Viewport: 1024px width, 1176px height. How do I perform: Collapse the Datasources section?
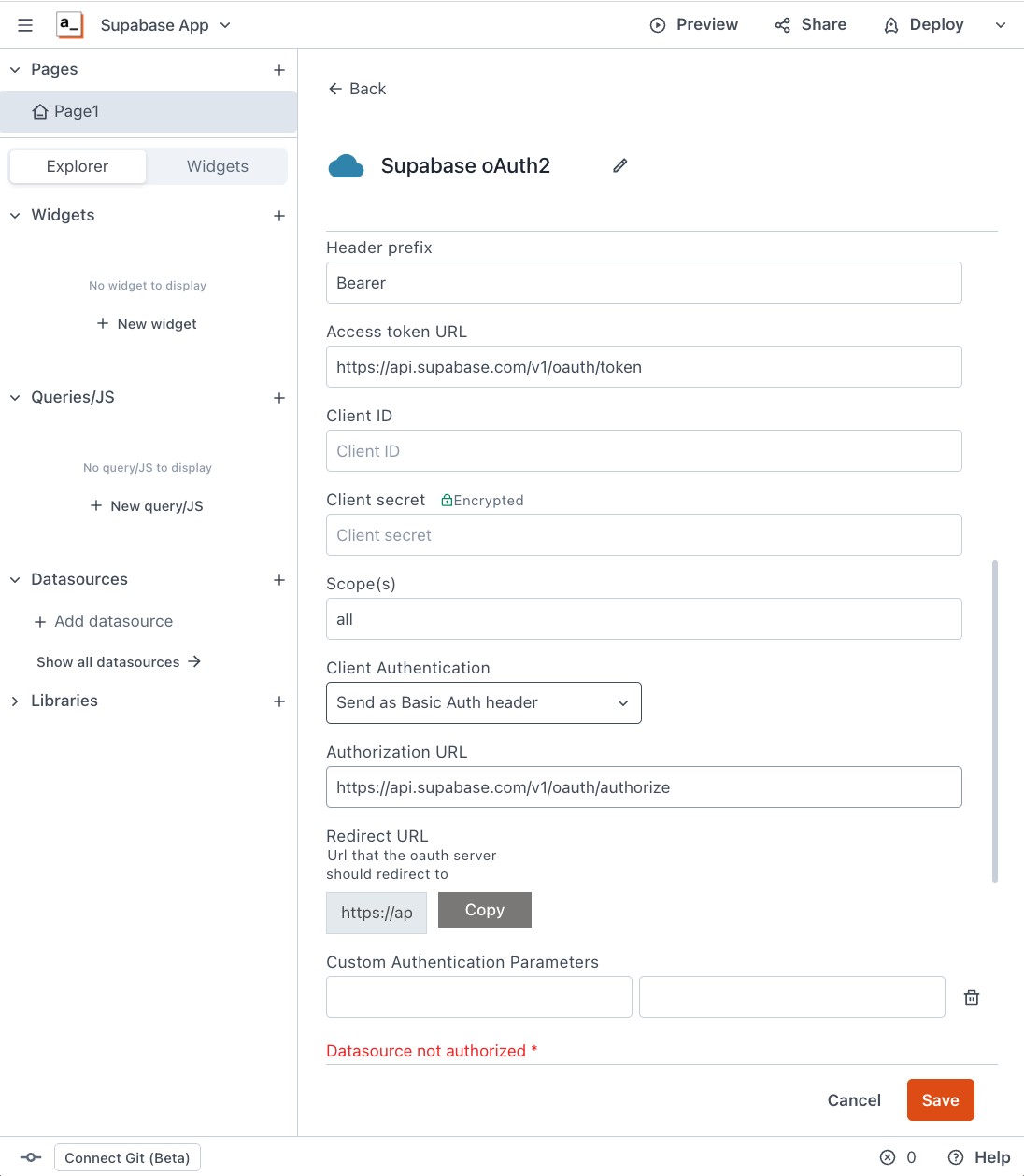(x=14, y=579)
